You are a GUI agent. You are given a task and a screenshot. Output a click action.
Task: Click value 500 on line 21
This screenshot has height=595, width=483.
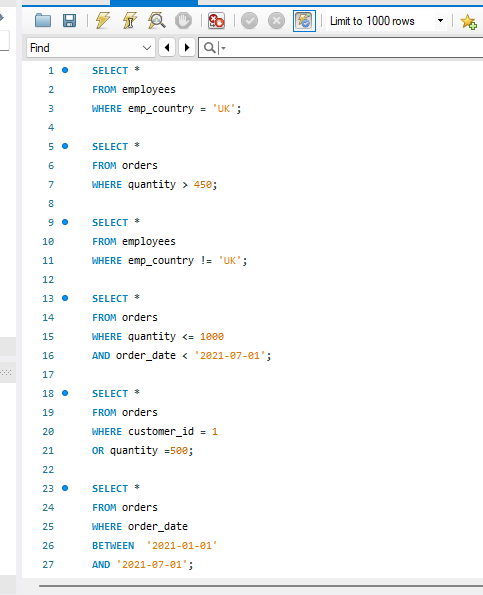179,450
